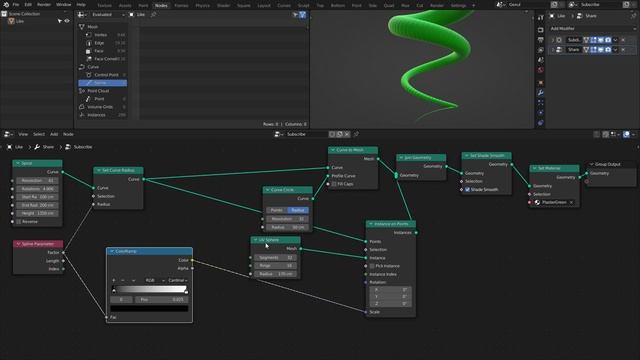Add a new workspace tab
640x360 pixels.
[473, 5]
